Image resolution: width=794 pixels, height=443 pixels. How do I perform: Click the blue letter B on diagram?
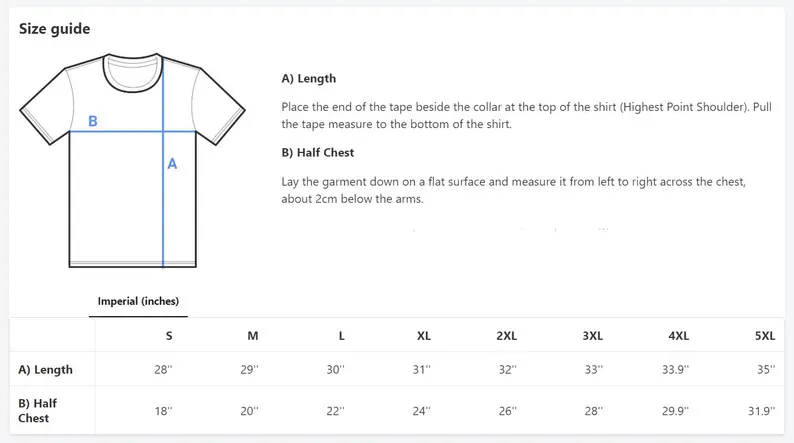coord(93,121)
